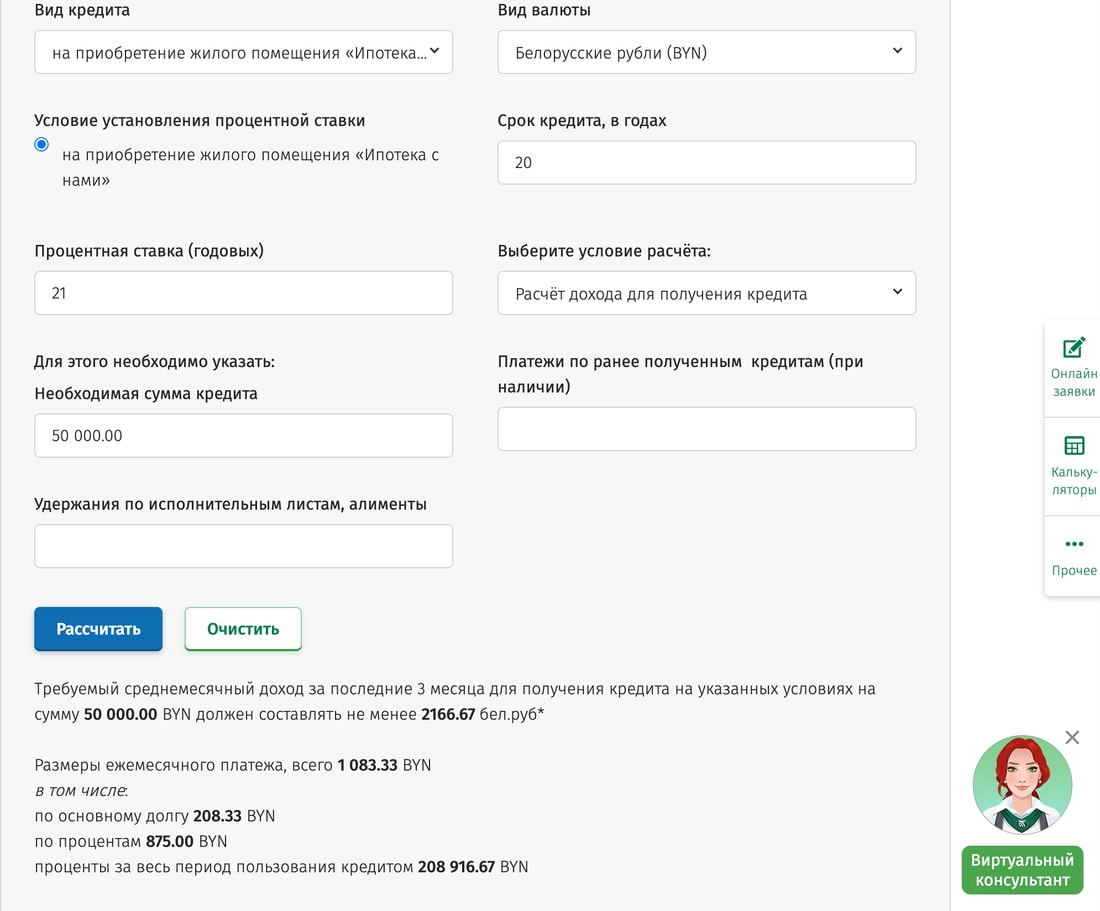Expand the 'Вид кредита' dropdown
Viewport: 1100px width, 911px height.
click(243, 52)
